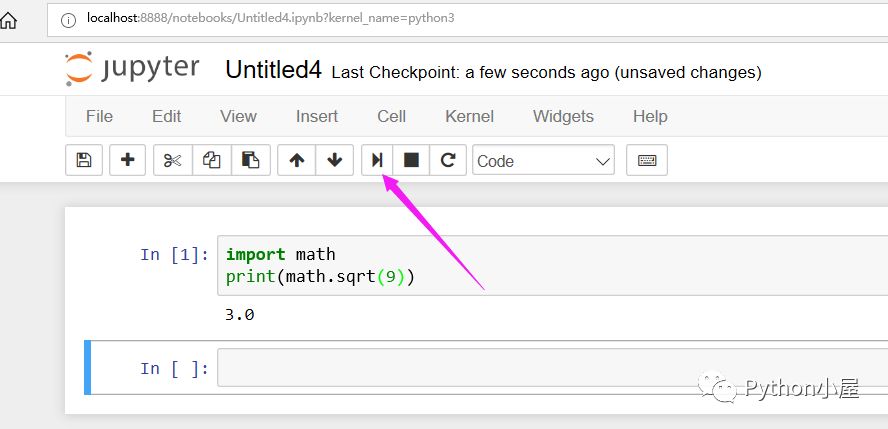Open the Help menu

coord(650,117)
